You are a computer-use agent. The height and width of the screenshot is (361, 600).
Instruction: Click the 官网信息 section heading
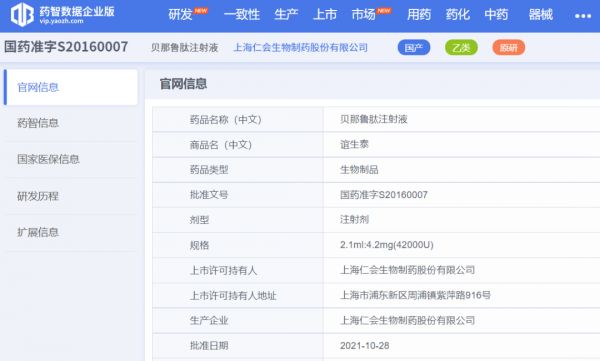click(x=183, y=83)
